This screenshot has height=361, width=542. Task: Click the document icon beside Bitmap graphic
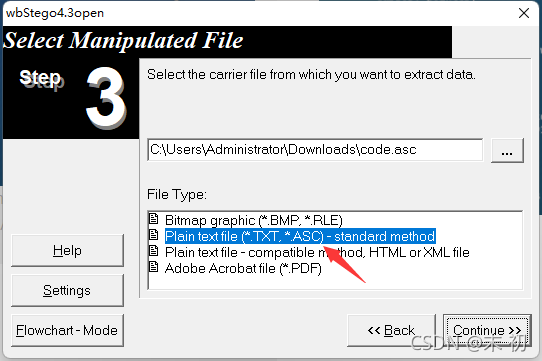tap(153, 219)
